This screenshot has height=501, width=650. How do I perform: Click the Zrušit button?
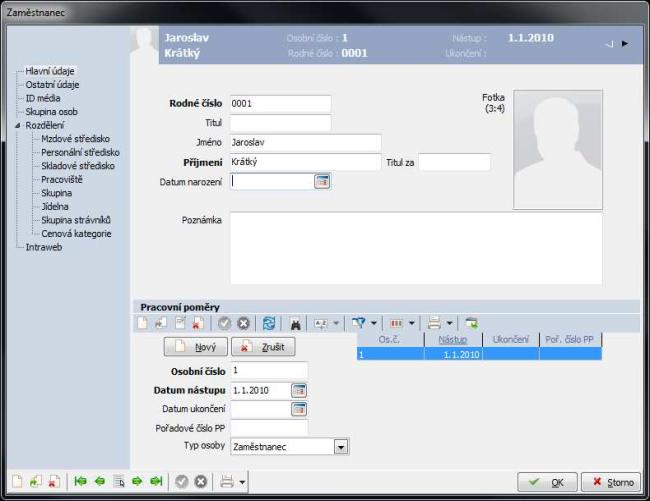point(263,346)
